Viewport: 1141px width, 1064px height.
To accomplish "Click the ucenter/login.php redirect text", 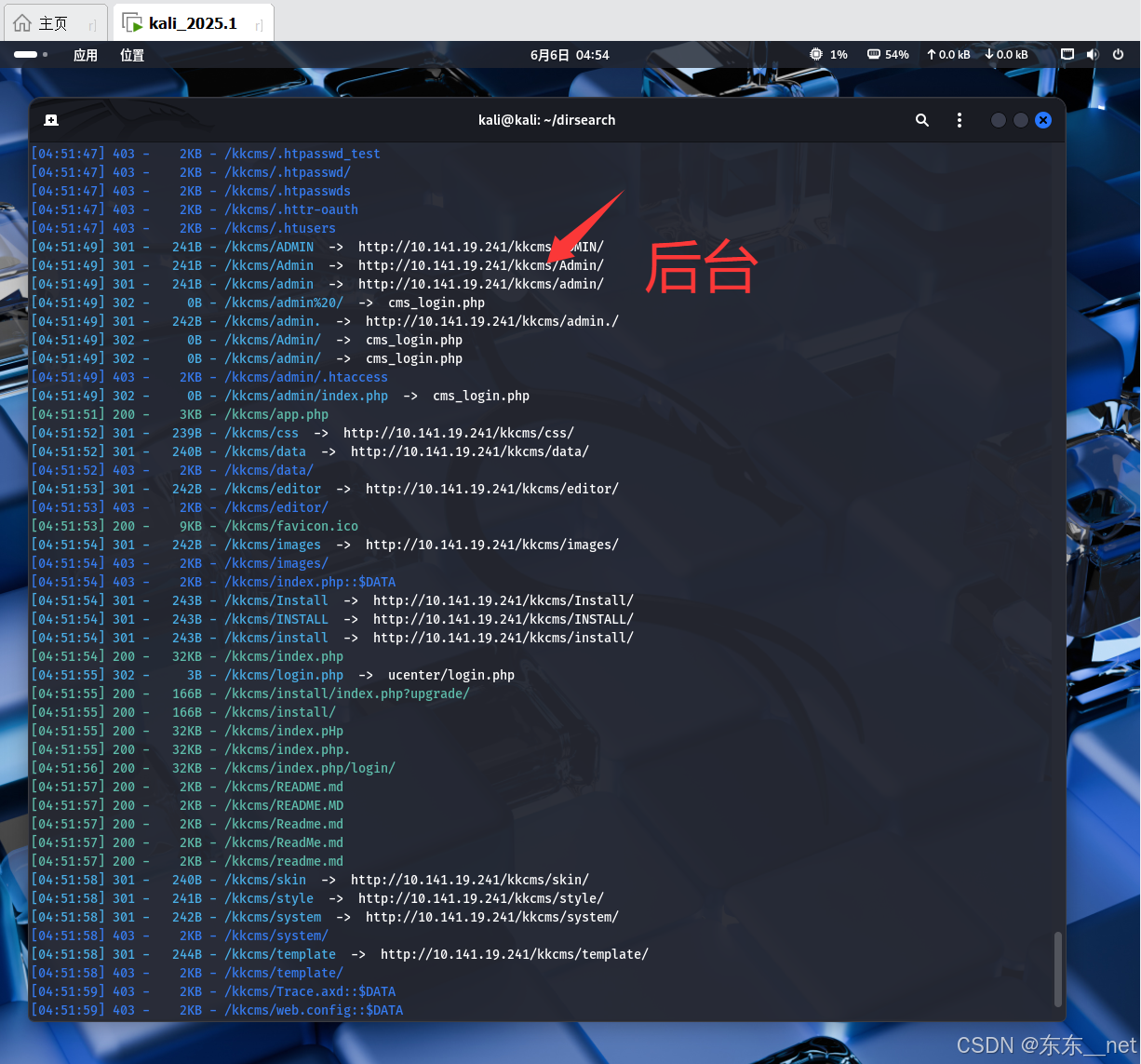I will coord(451,675).
